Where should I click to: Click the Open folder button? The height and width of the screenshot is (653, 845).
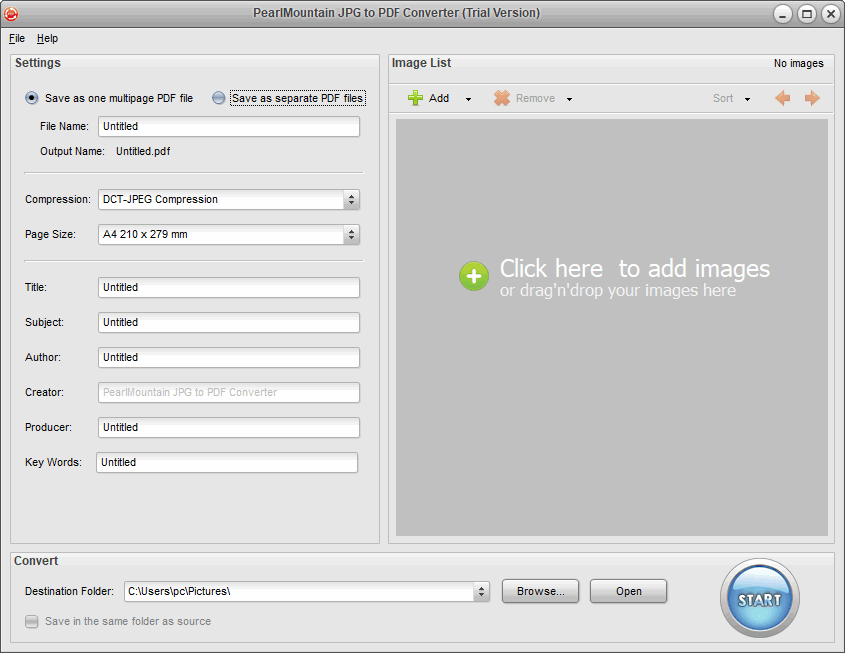point(628,591)
